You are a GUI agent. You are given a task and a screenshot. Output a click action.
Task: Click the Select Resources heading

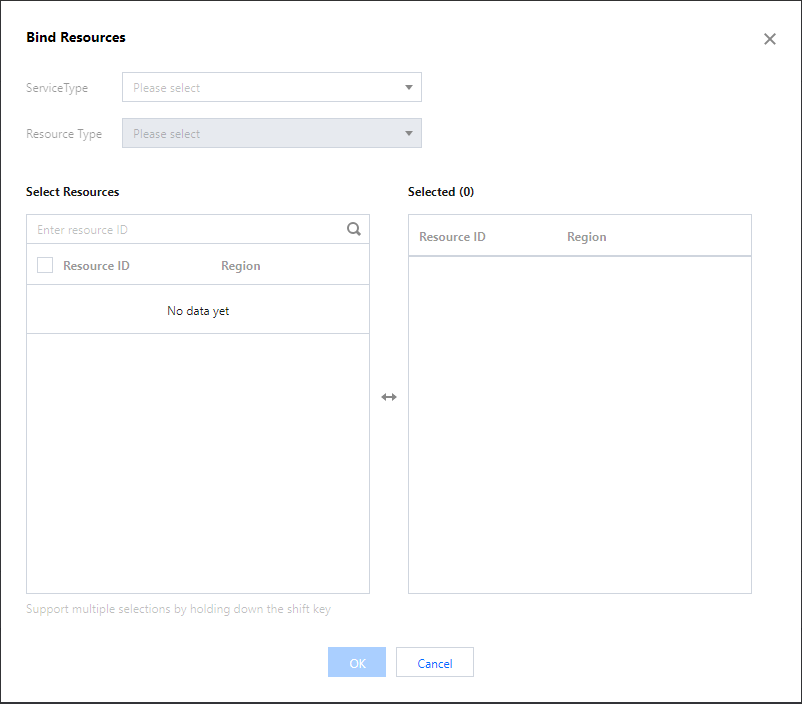click(x=72, y=192)
